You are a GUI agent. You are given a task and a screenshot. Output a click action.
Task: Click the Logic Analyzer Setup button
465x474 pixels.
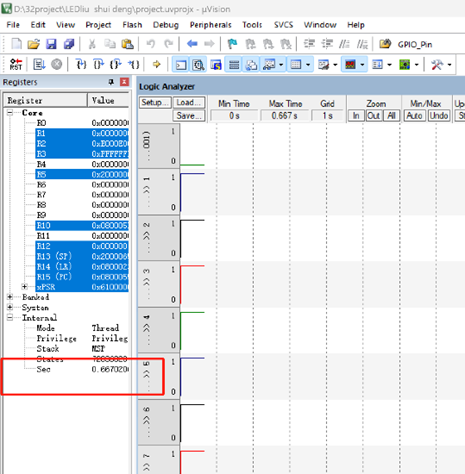(155, 102)
